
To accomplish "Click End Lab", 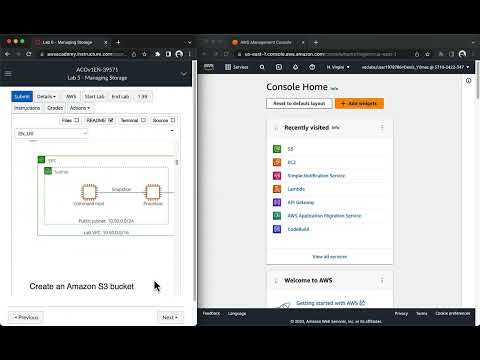I will tap(120, 97).
